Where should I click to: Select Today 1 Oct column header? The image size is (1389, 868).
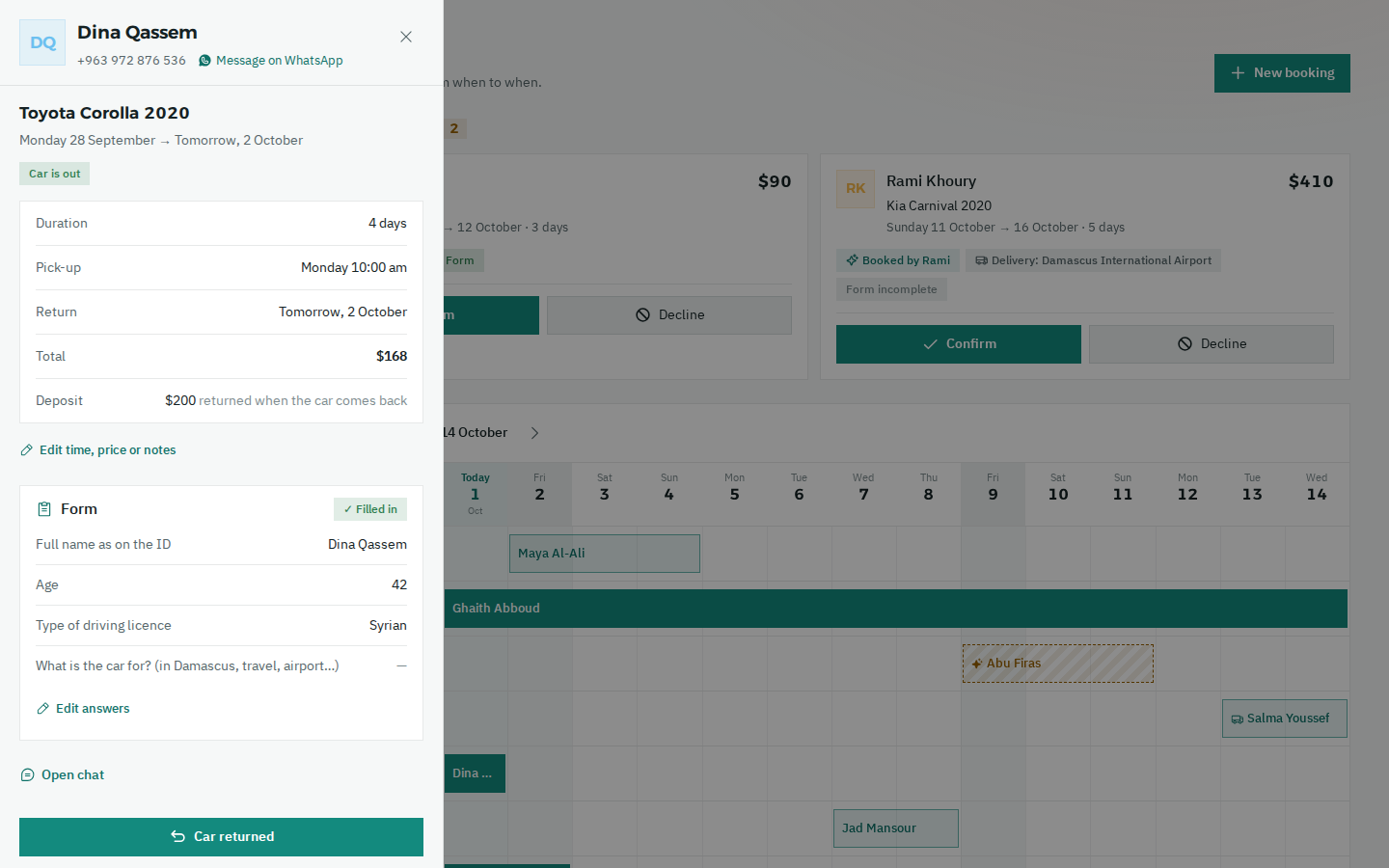pos(476,494)
